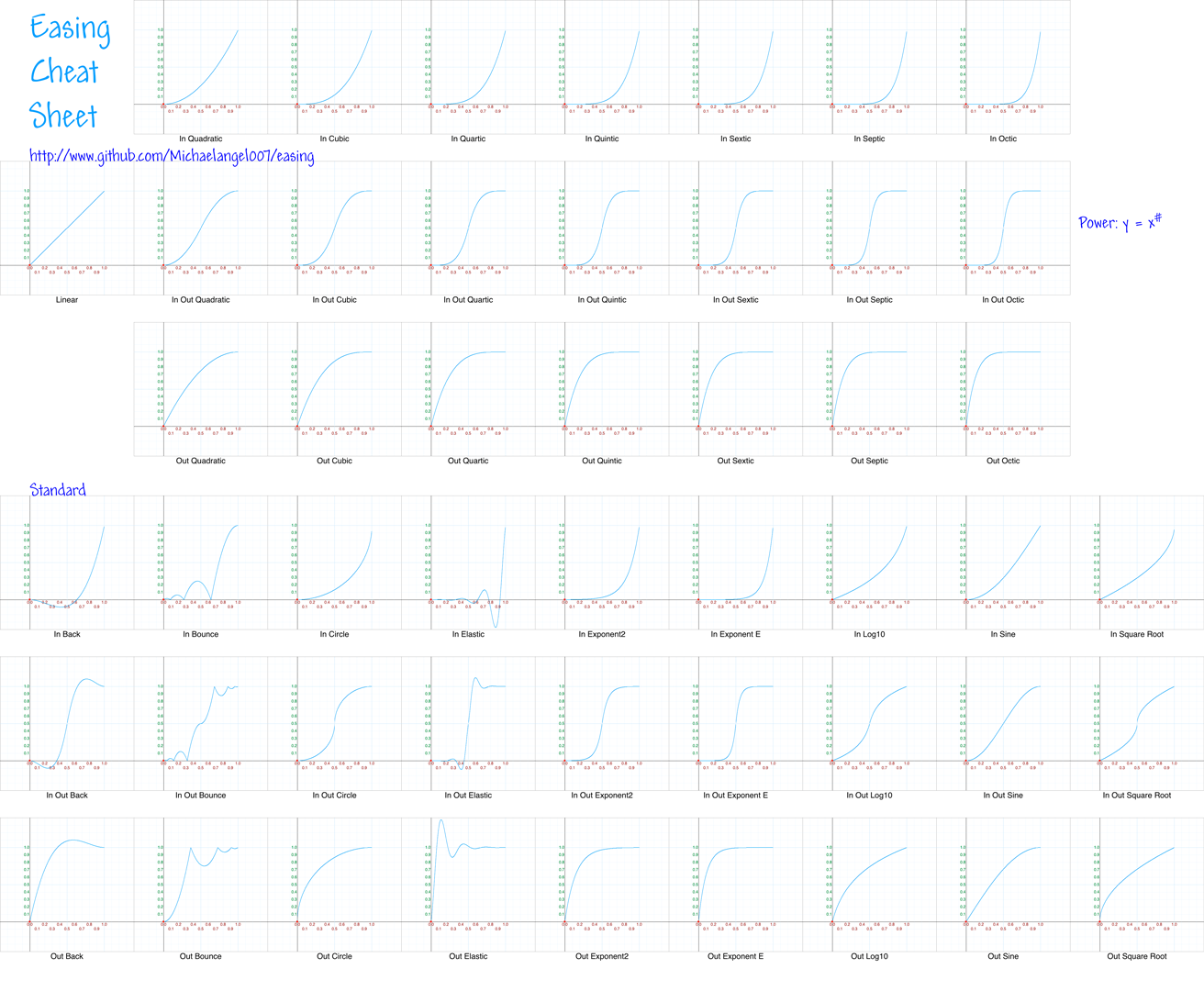
Task: Select the Linear graph
Action: [x=67, y=228]
